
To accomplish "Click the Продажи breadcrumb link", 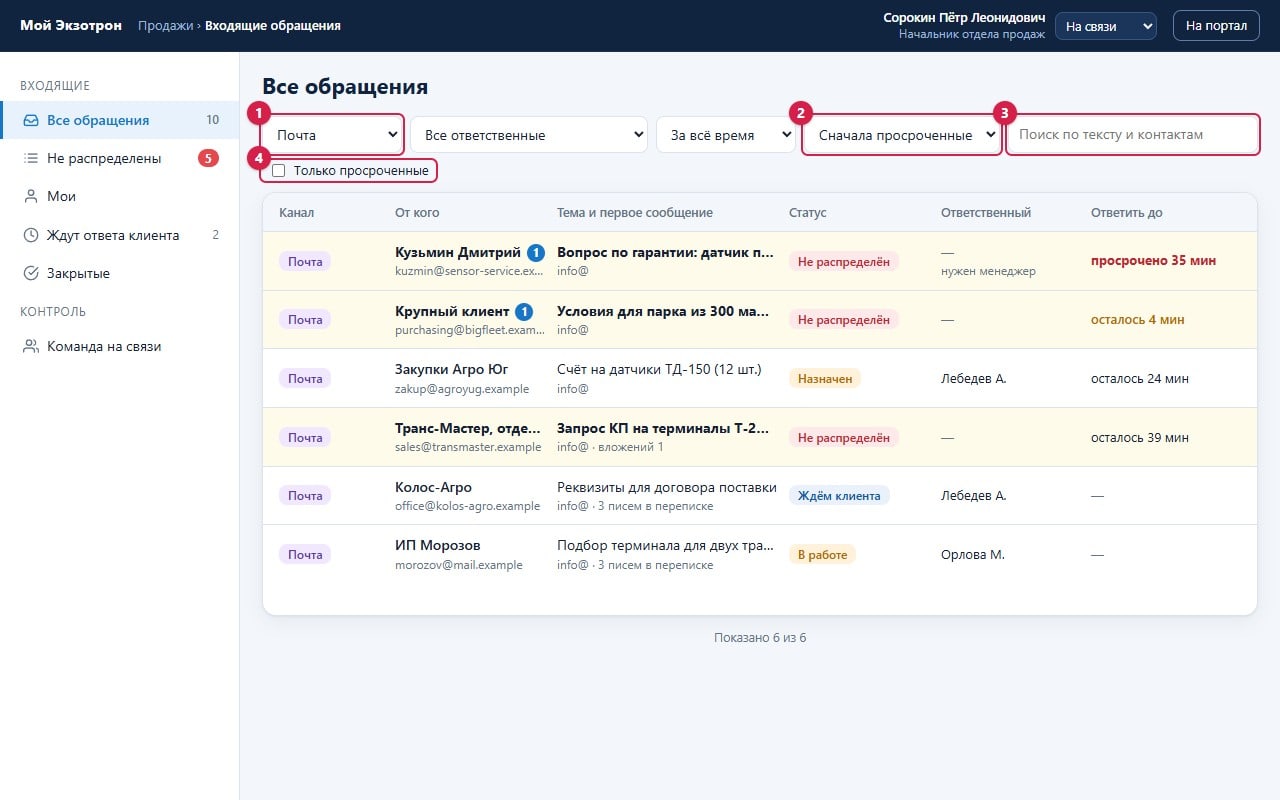I will (165, 26).
